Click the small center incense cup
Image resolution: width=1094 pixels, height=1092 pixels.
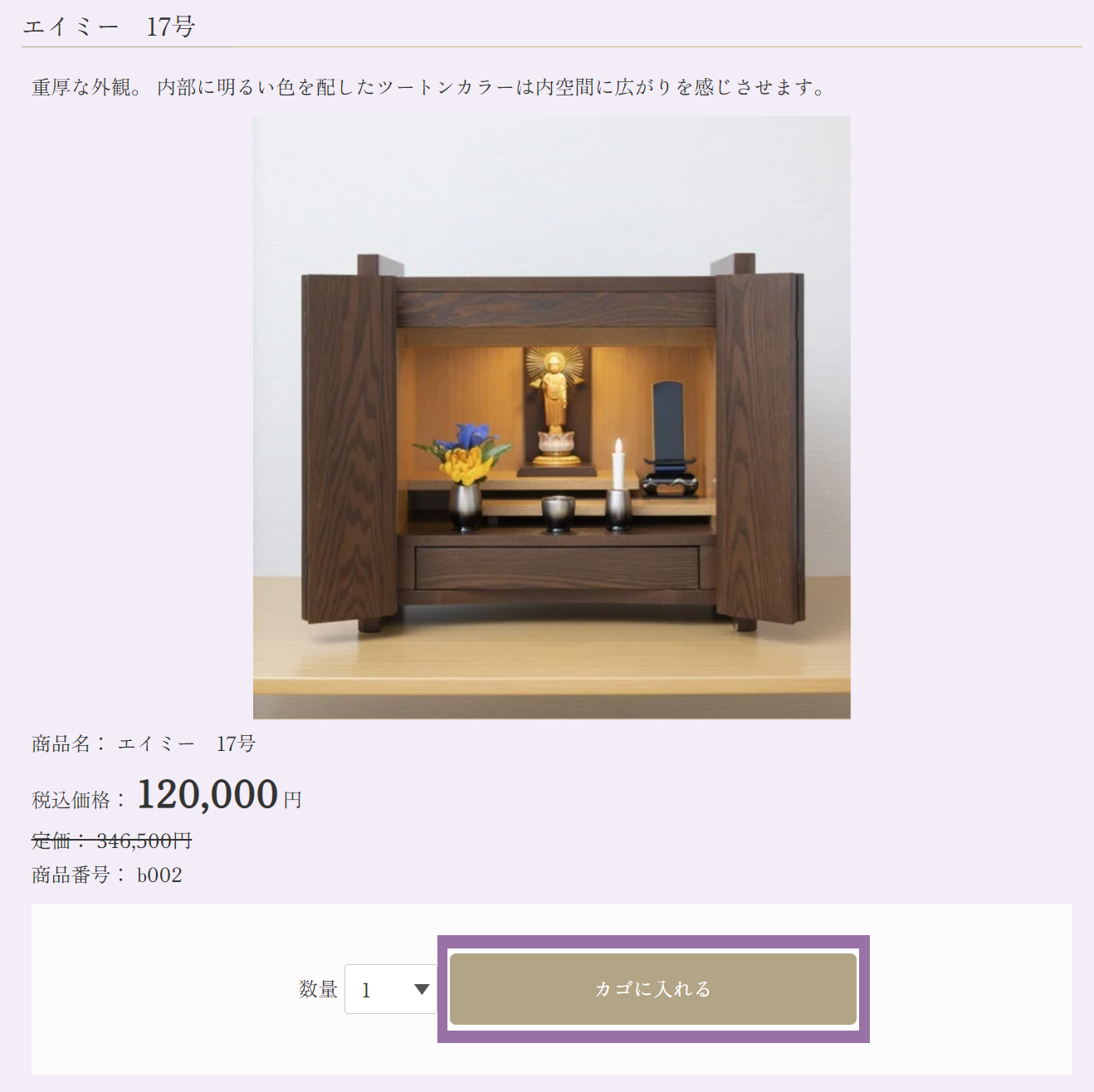pyautogui.click(x=558, y=514)
